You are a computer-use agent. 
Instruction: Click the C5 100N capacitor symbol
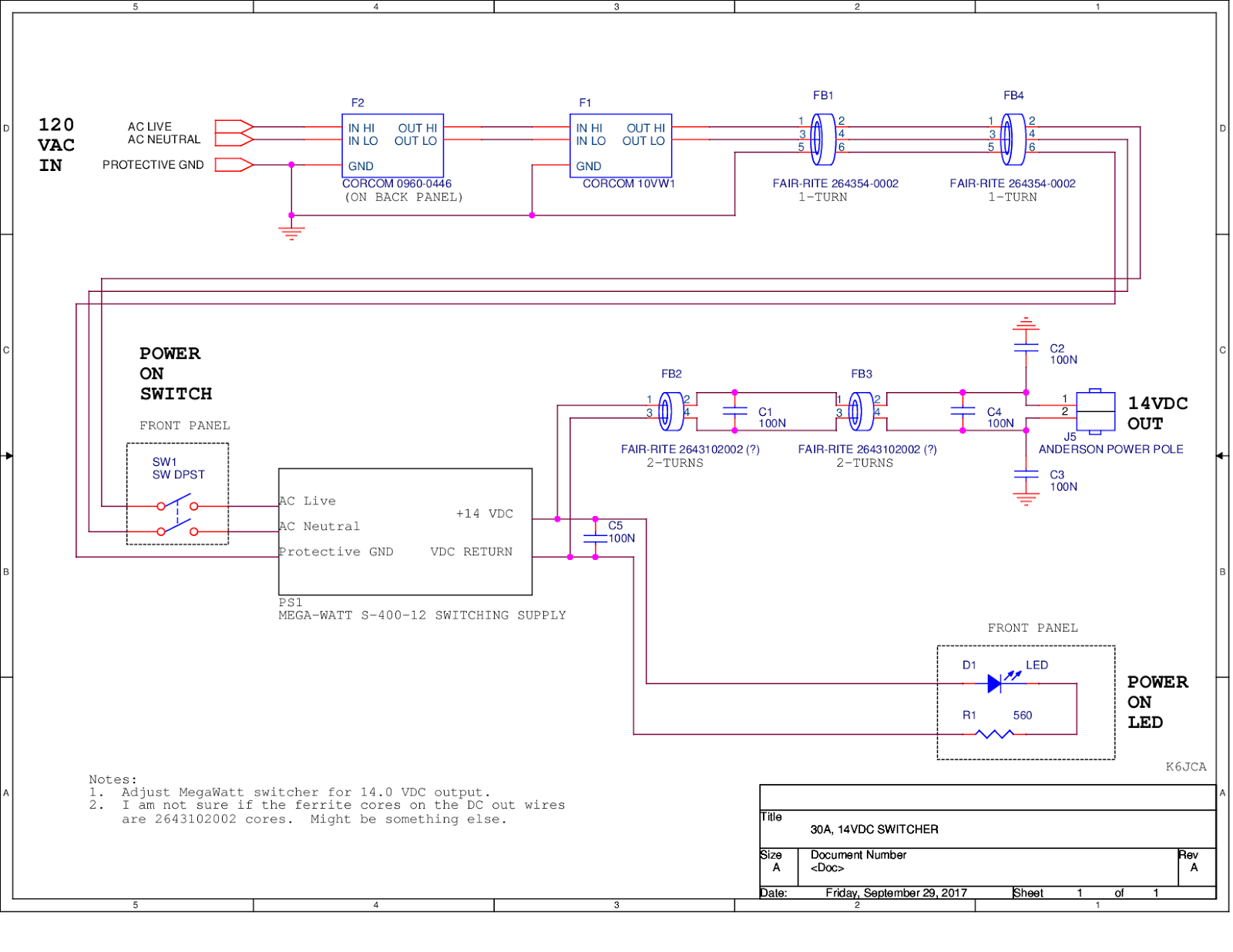click(595, 538)
